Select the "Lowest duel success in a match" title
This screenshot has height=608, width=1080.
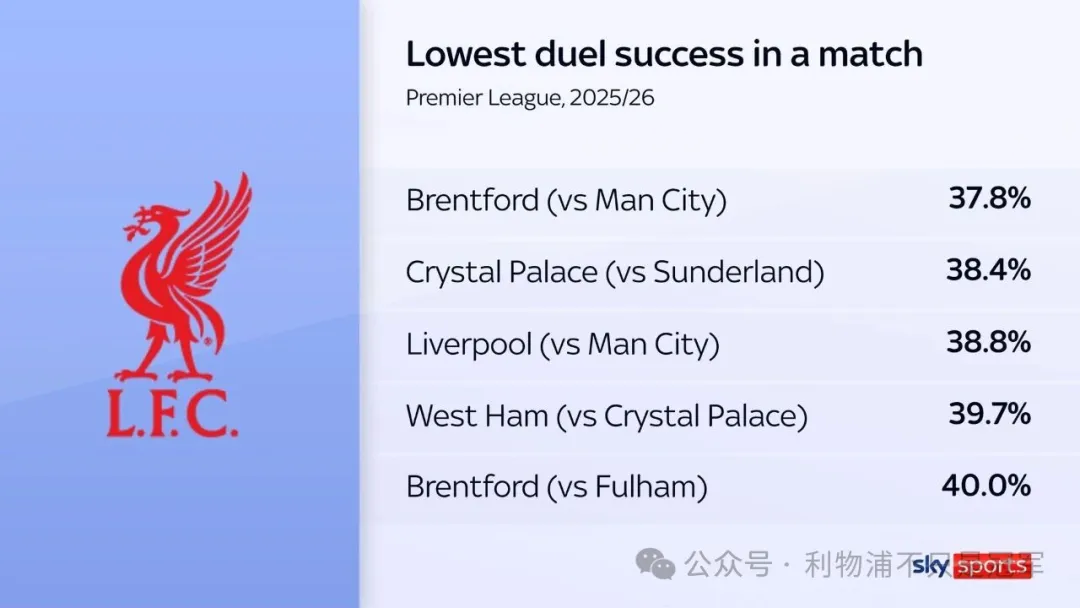click(663, 54)
